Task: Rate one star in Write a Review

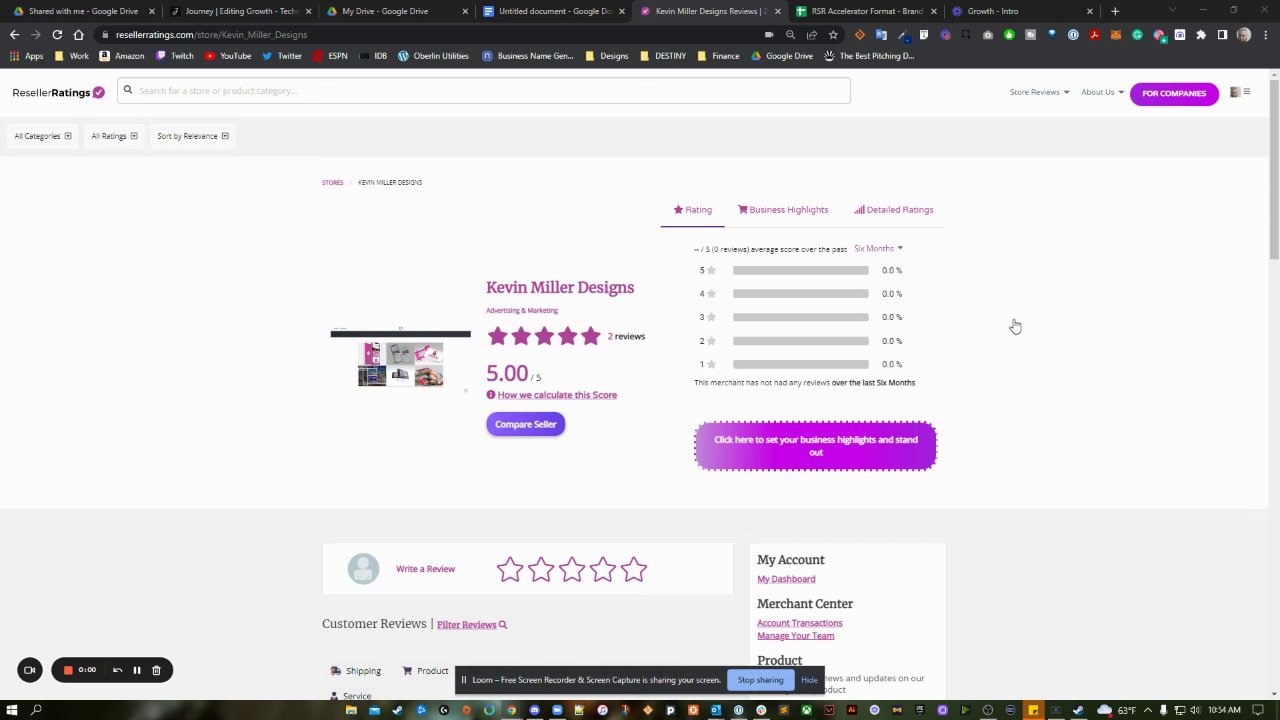Action: pyautogui.click(x=510, y=569)
